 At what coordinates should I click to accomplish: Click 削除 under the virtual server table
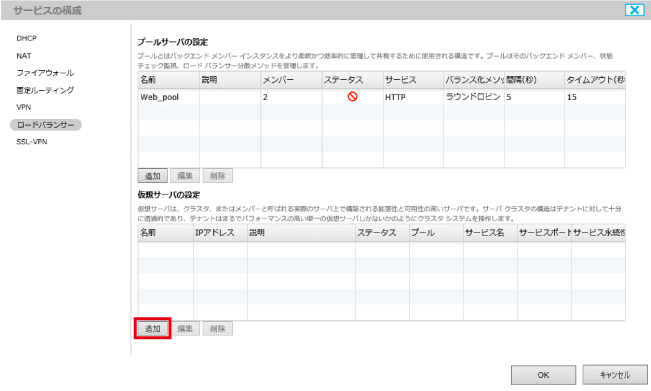(218, 329)
